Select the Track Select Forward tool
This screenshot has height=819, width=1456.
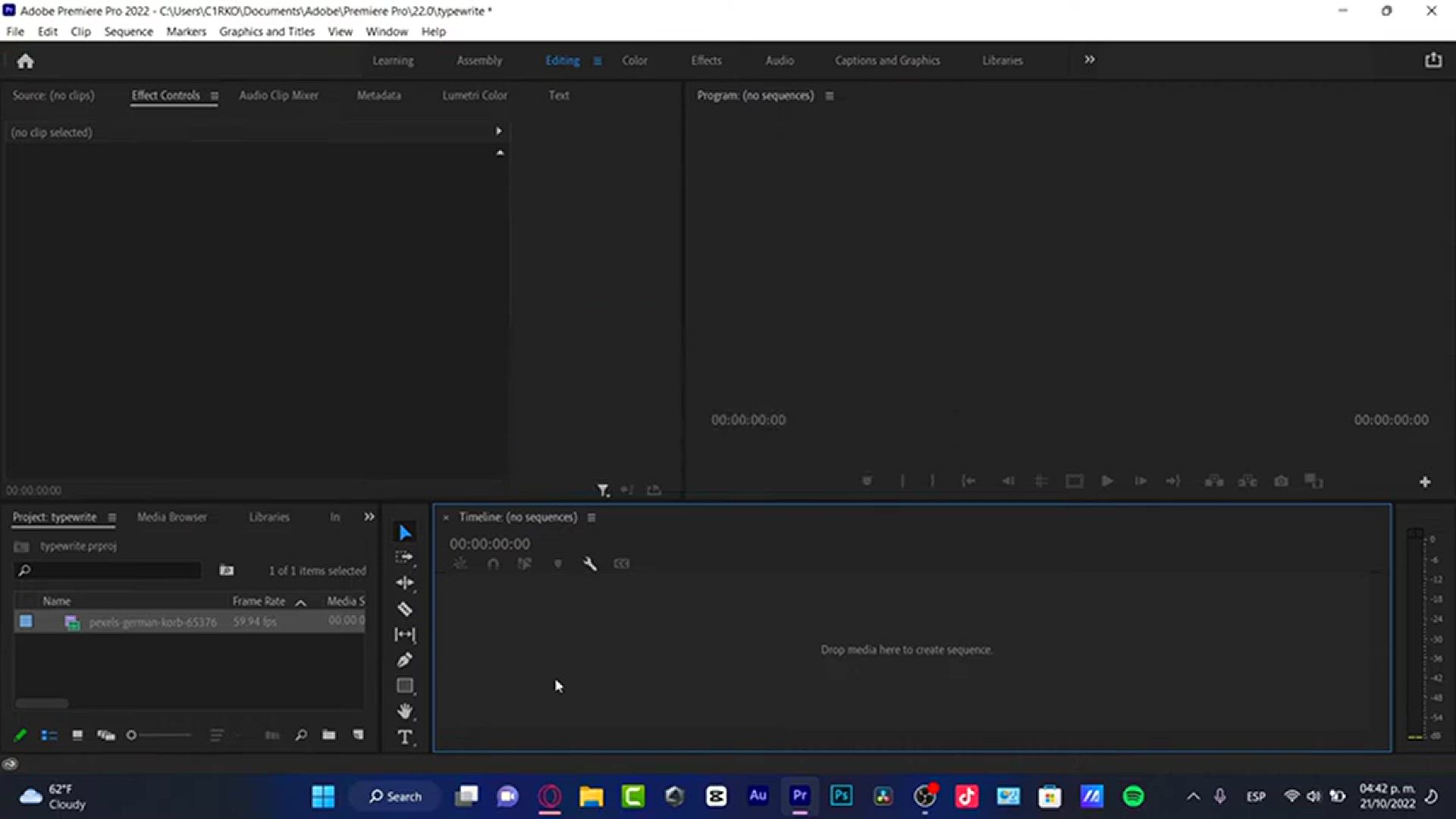point(405,557)
